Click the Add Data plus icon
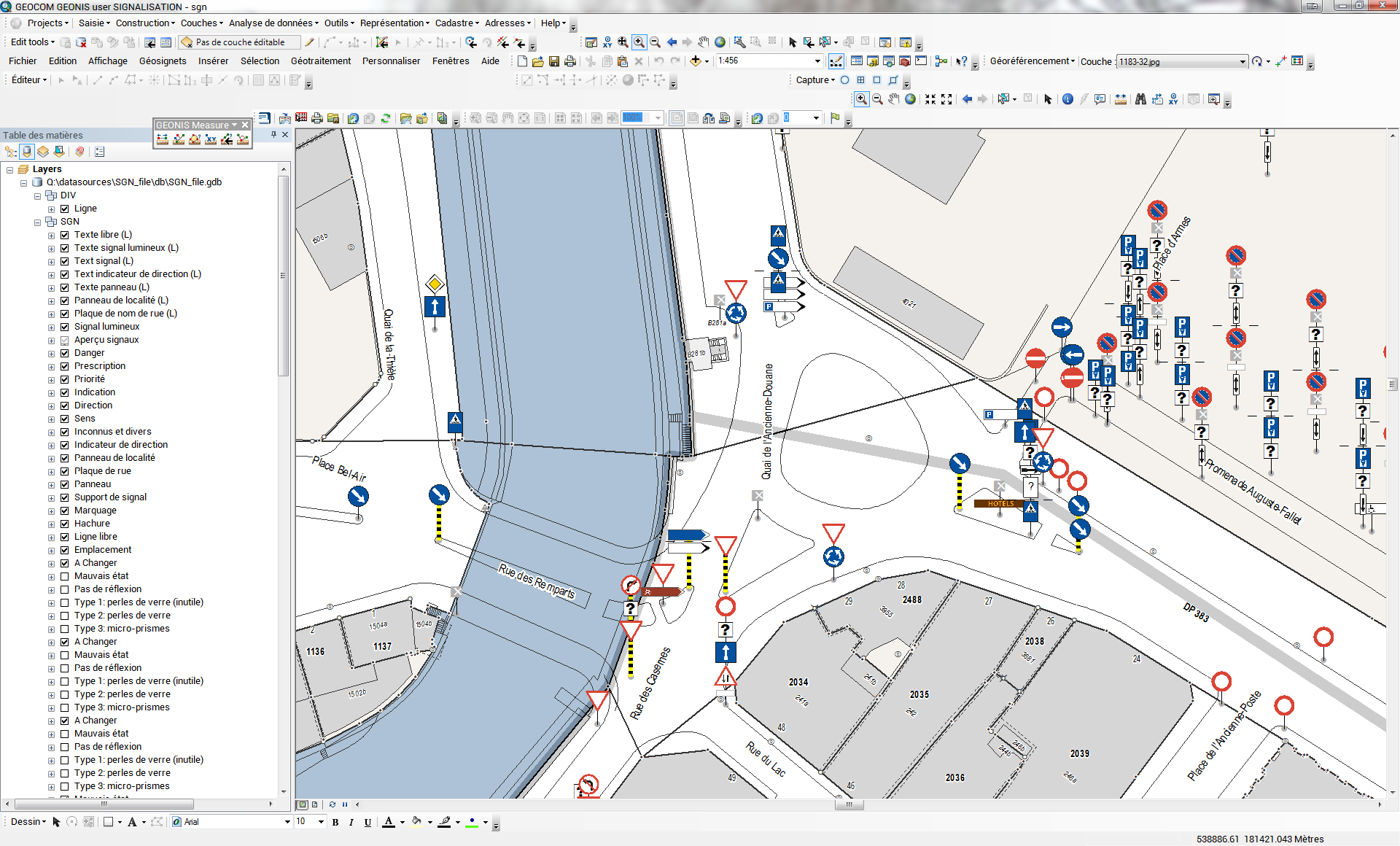This screenshot has height=846, width=1400. pyautogui.click(x=696, y=61)
